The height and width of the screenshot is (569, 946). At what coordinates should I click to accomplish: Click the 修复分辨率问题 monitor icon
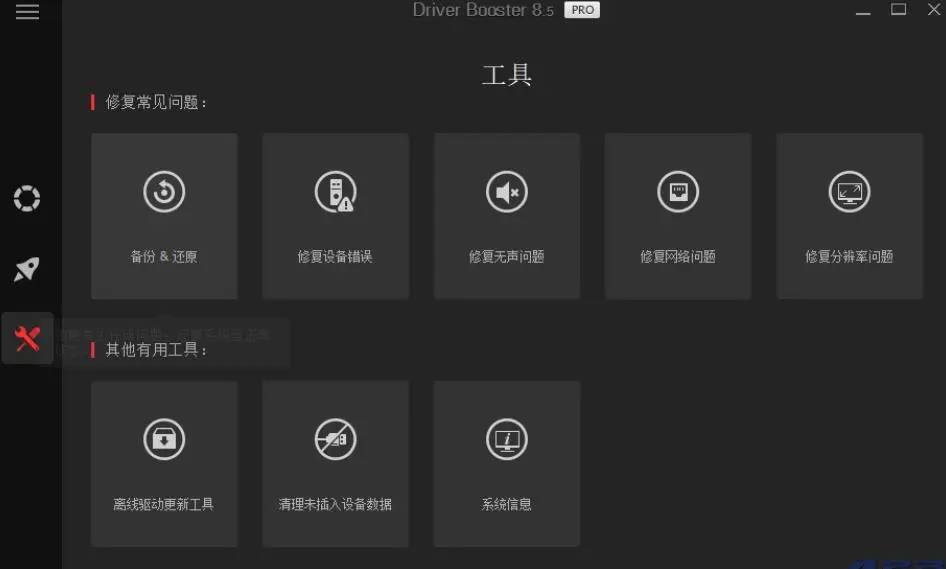click(849, 192)
